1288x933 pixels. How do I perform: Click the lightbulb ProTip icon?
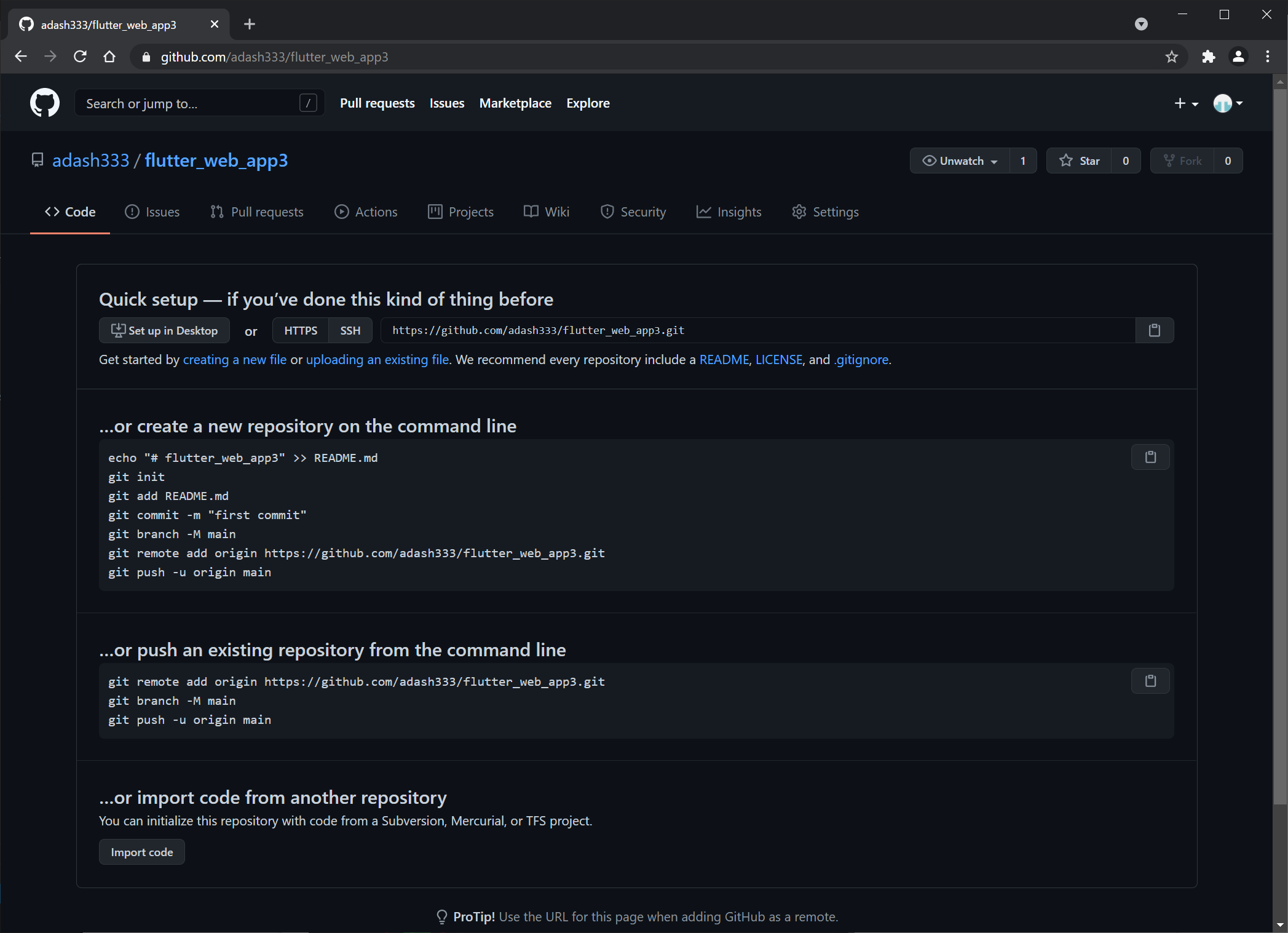coord(441,917)
